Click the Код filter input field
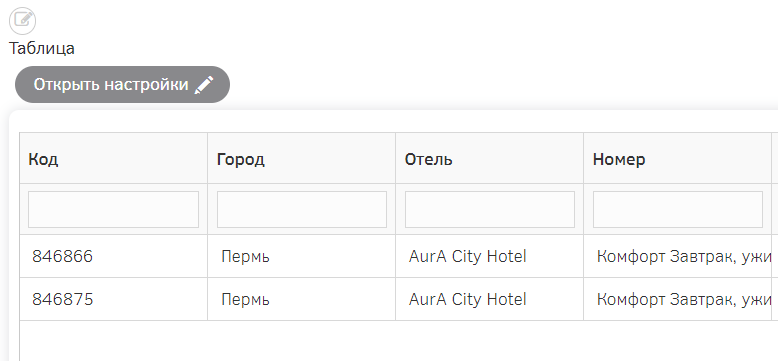 click(114, 210)
